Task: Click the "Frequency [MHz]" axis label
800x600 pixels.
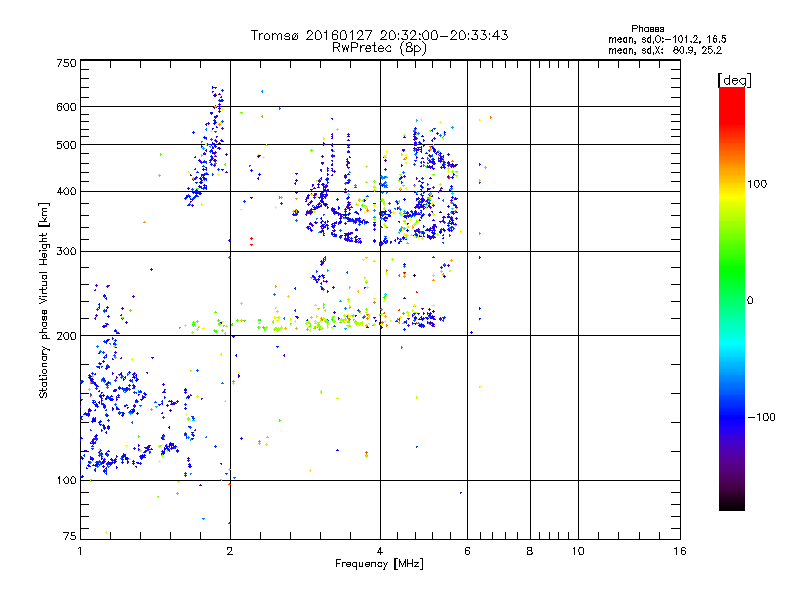Action: pyautogui.click(x=379, y=564)
